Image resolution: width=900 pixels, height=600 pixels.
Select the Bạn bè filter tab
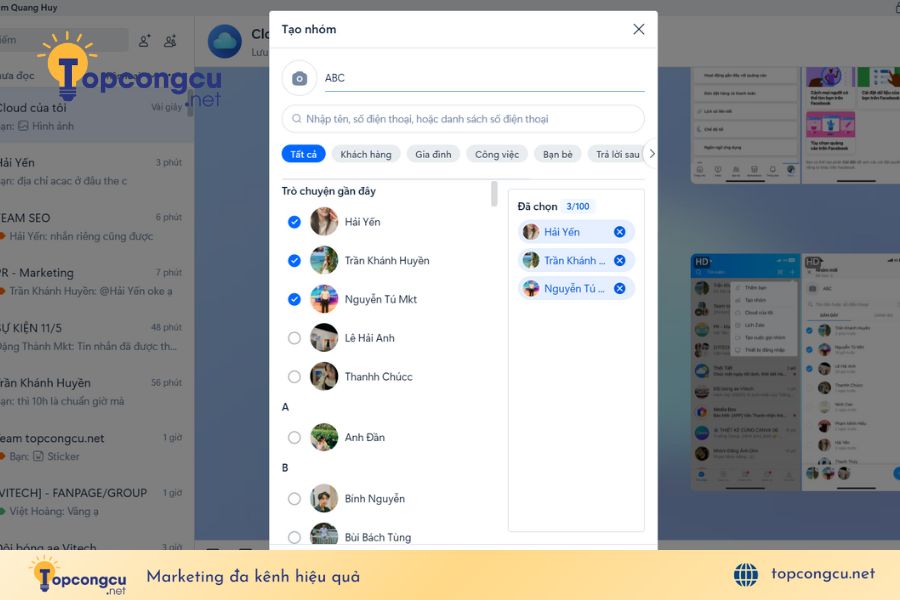point(557,154)
